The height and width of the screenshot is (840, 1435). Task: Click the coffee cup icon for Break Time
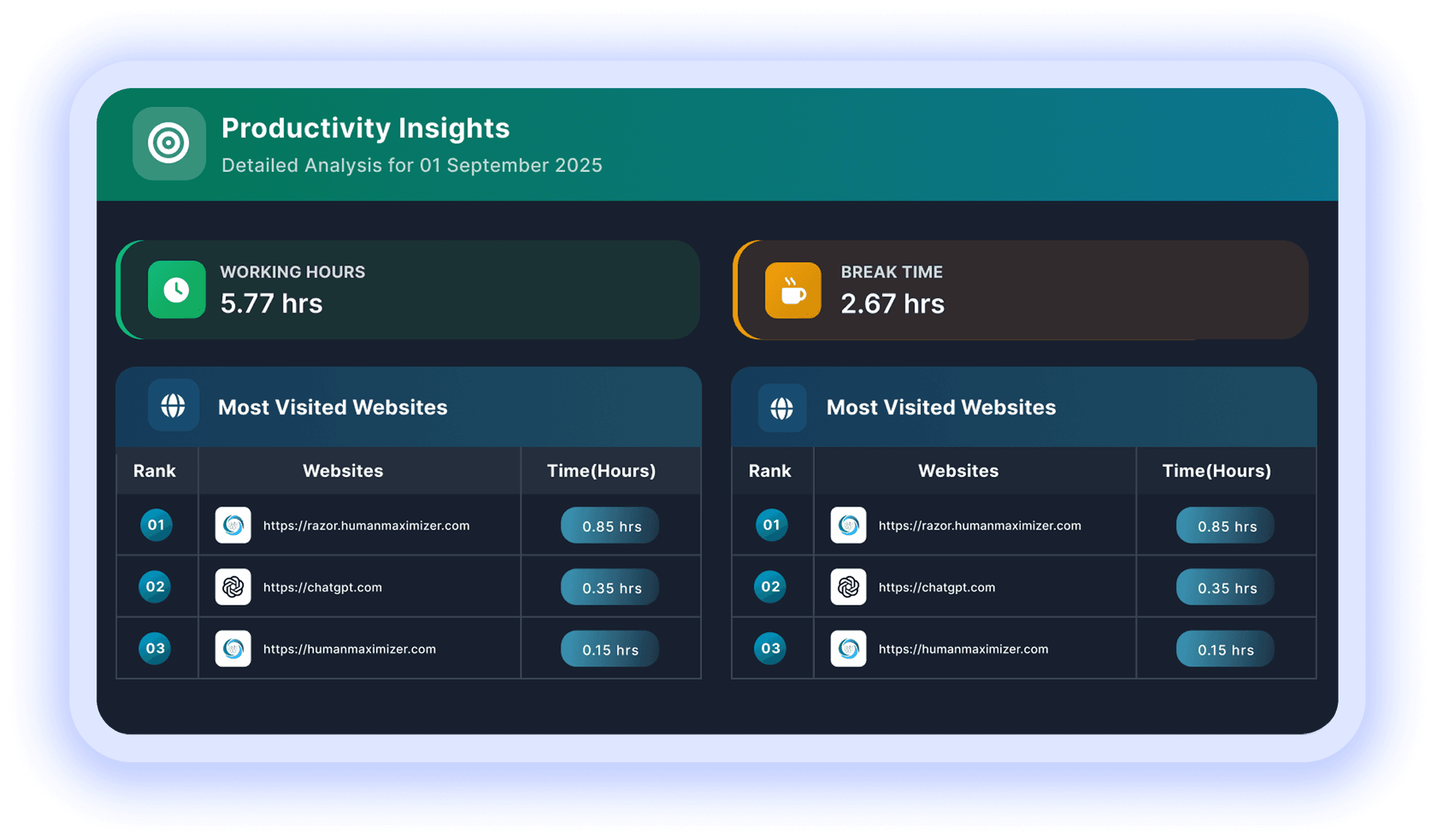tap(792, 290)
